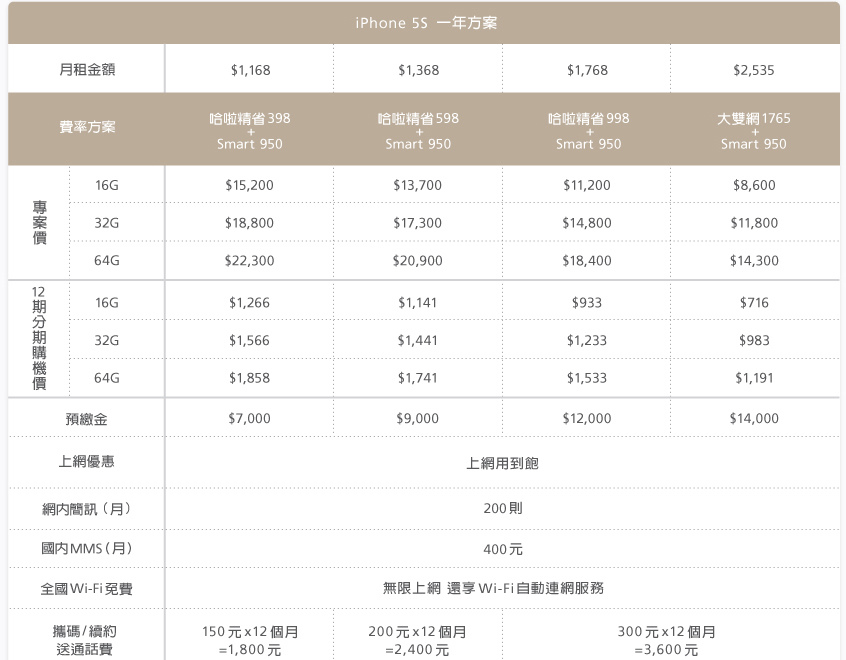Viewport: 846px width, 660px height.
Task: Click the $9,000 prepayment cell
Action: coord(418,418)
